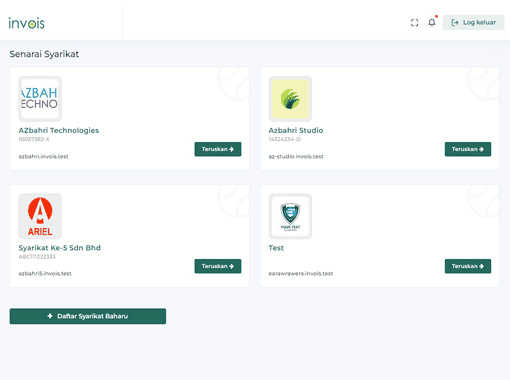Click the azbahri.invois.test domain text

[x=43, y=156]
